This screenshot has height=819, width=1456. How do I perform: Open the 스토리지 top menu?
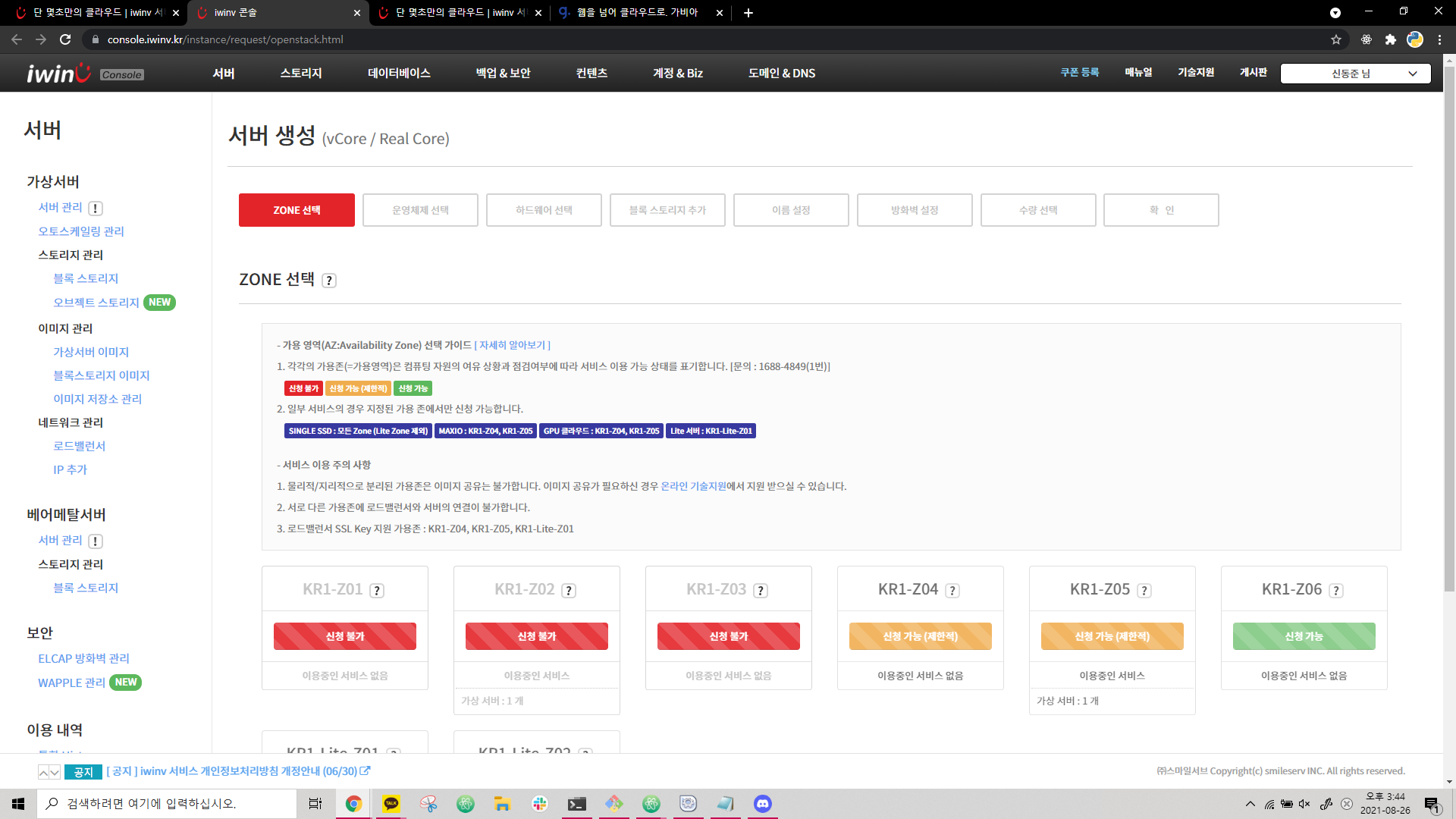(301, 74)
